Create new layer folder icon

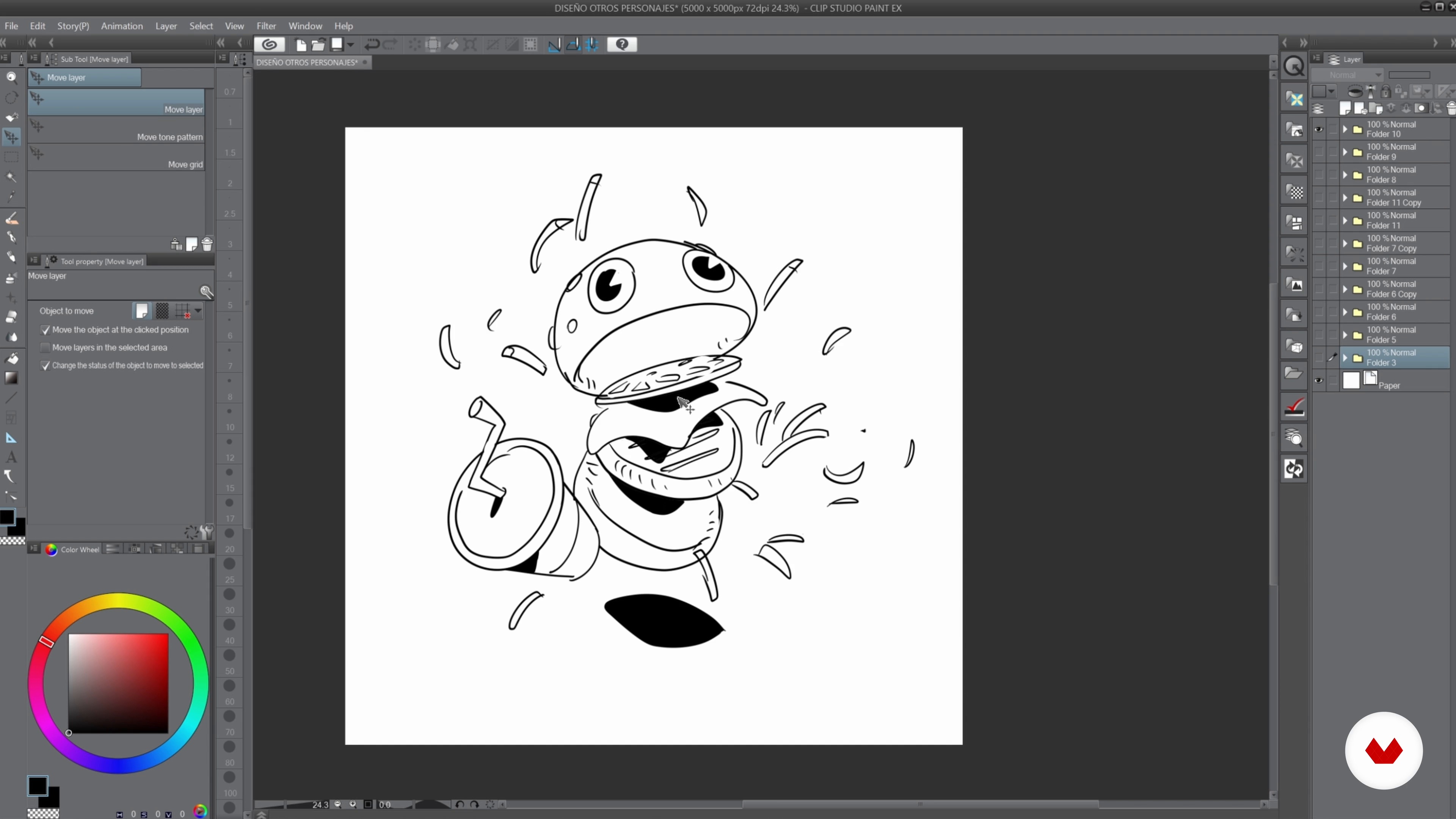click(x=1375, y=108)
